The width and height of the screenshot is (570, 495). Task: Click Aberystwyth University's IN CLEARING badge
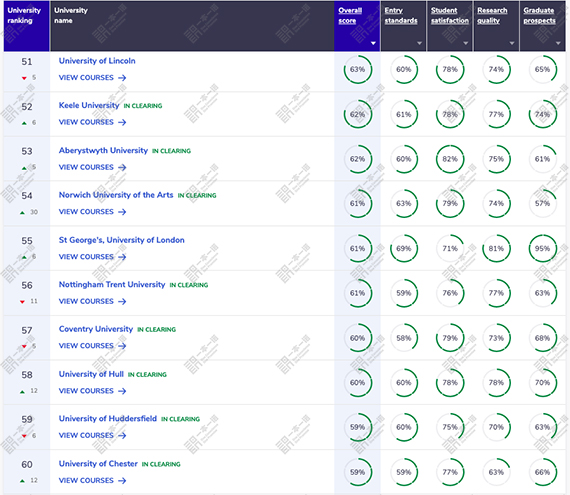tap(171, 151)
